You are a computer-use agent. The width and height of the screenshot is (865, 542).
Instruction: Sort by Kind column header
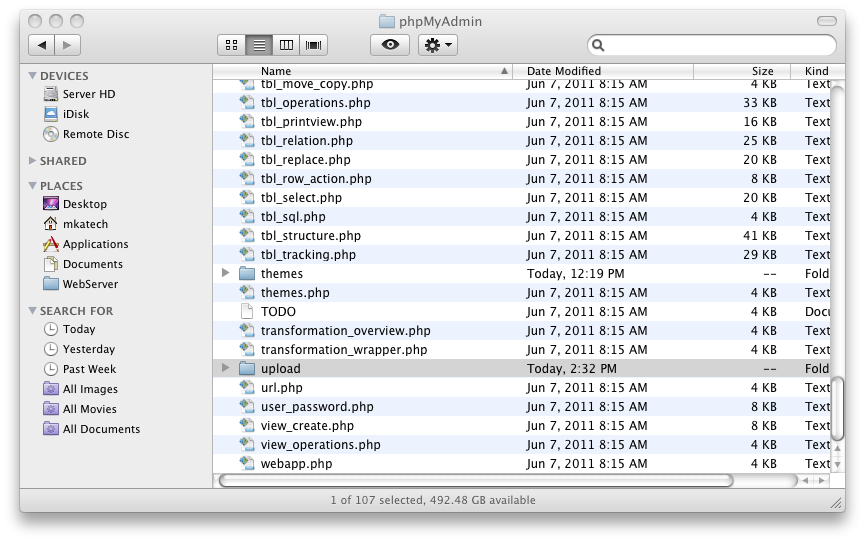(x=817, y=71)
